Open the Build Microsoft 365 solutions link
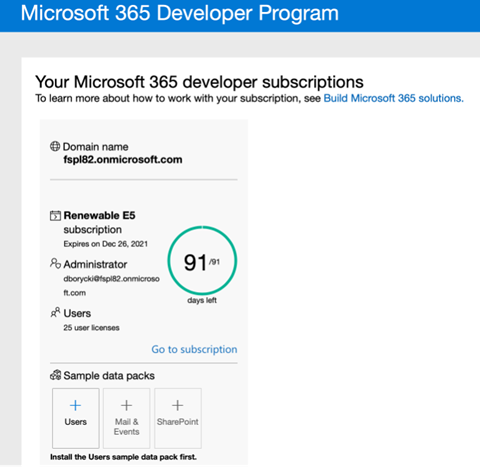This screenshot has width=480, height=467. pyautogui.click(x=394, y=98)
